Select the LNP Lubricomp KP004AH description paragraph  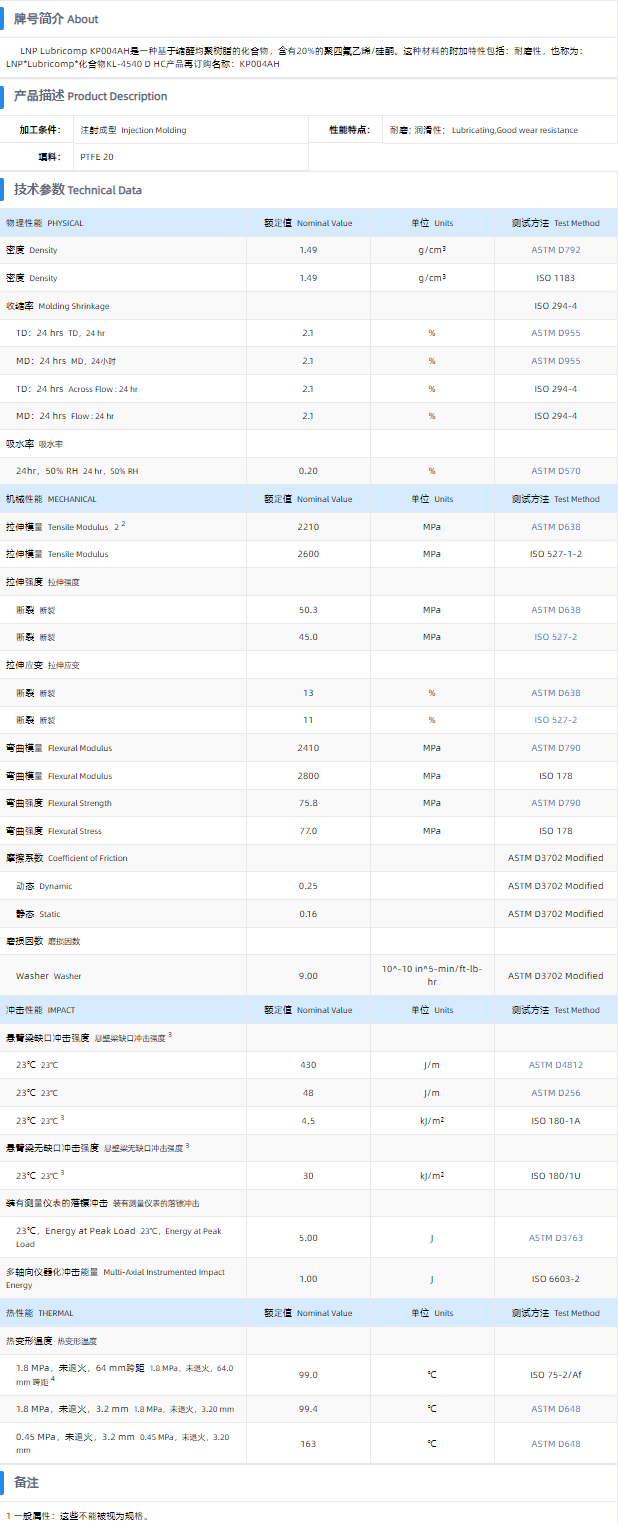click(308, 57)
